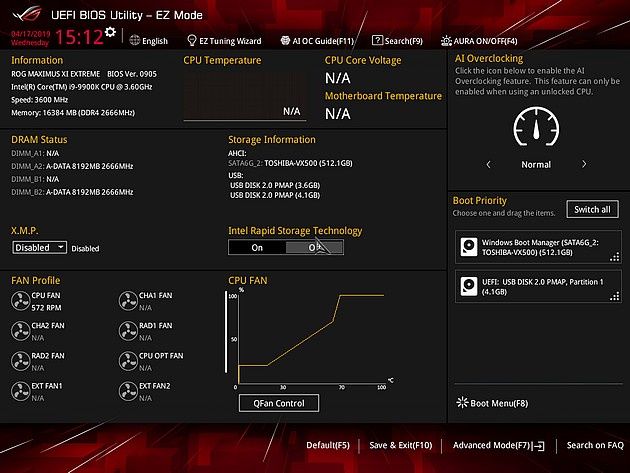
Task: Click USB DISK 2.0 PMAP (3.6GB) entry
Action: coord(275,185)
